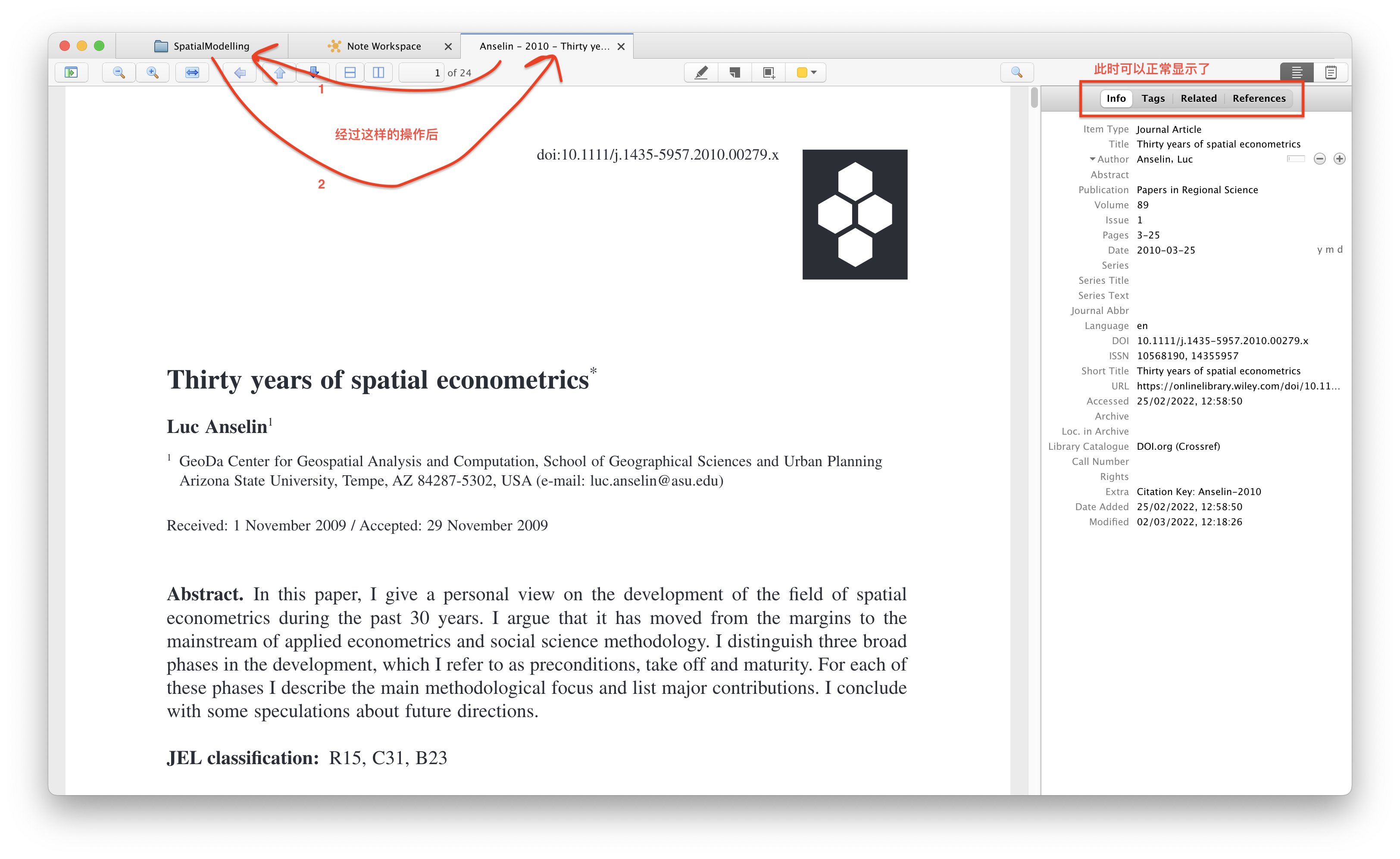Click the Short Title value

click(1218, 371)
